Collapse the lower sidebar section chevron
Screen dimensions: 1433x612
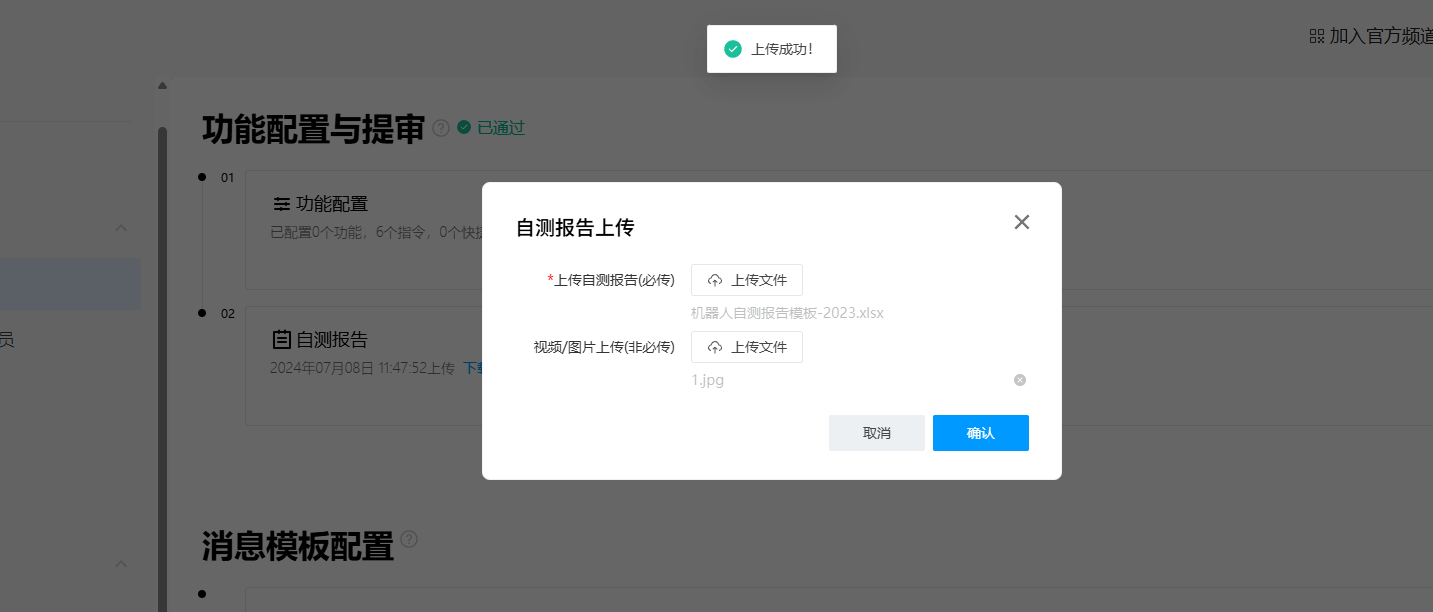click(x=121, y=564)
